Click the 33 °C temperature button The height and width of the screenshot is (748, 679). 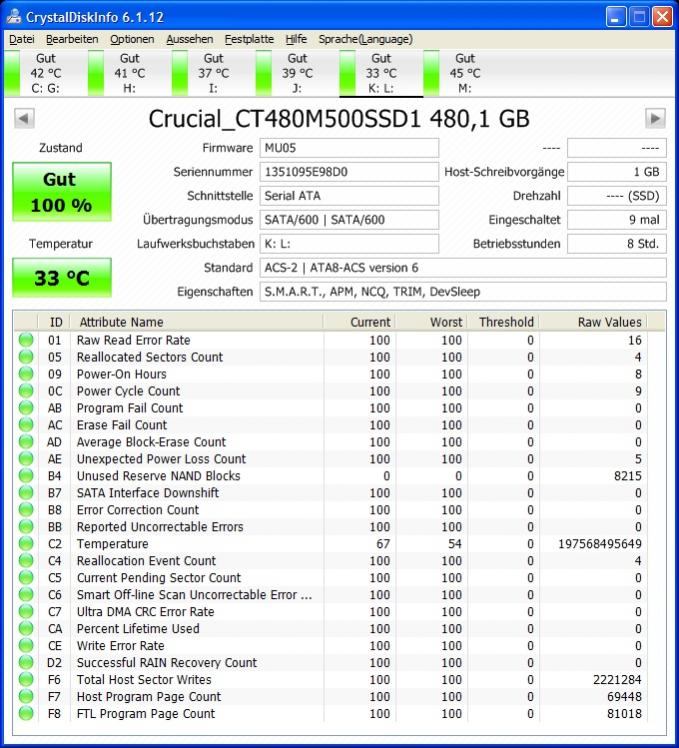[62, 278]
